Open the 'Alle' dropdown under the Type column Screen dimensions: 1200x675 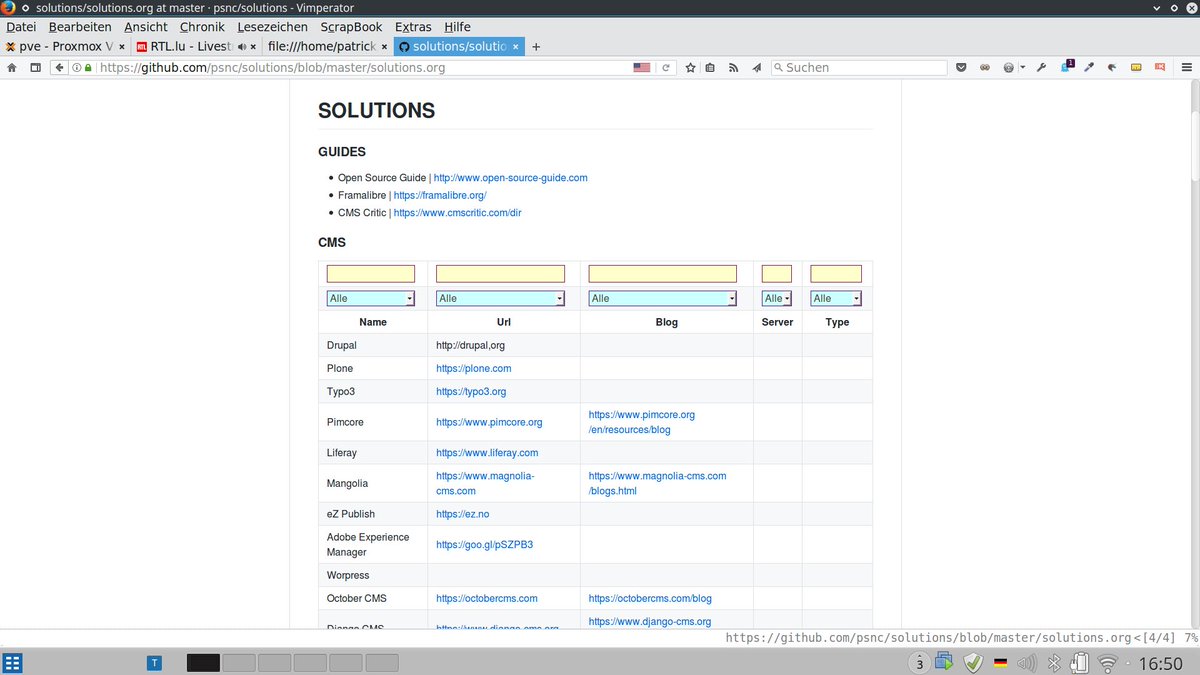coord(835,298)
